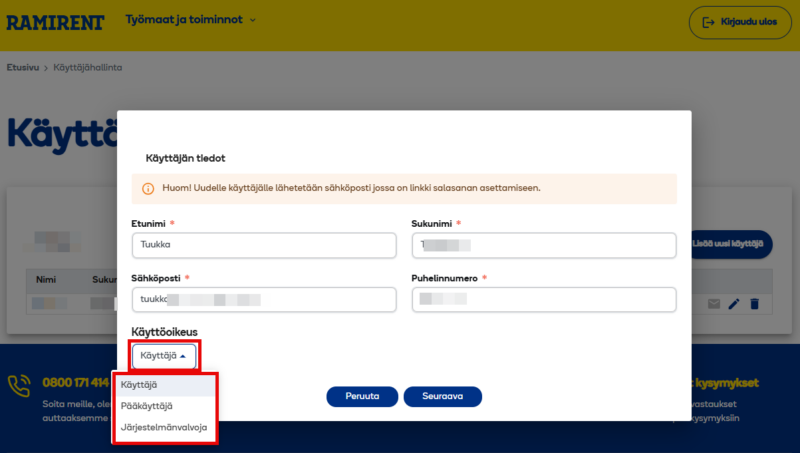
Task: Go to Etusivu in the breadcrumb
Action: point(22,67)
